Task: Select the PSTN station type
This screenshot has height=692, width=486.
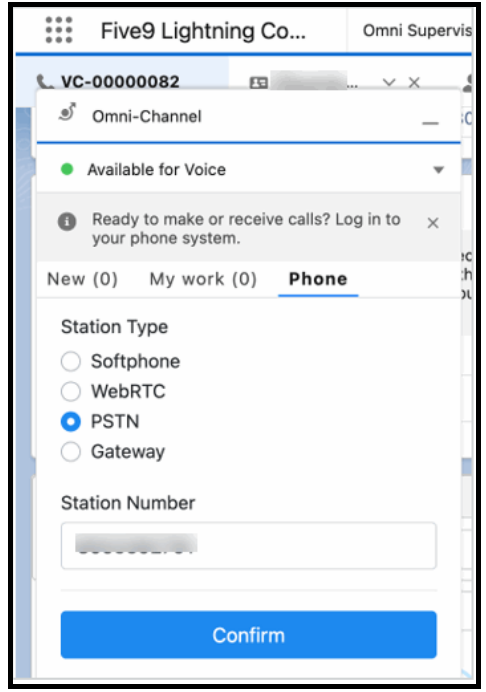Action: pos(71,421)
